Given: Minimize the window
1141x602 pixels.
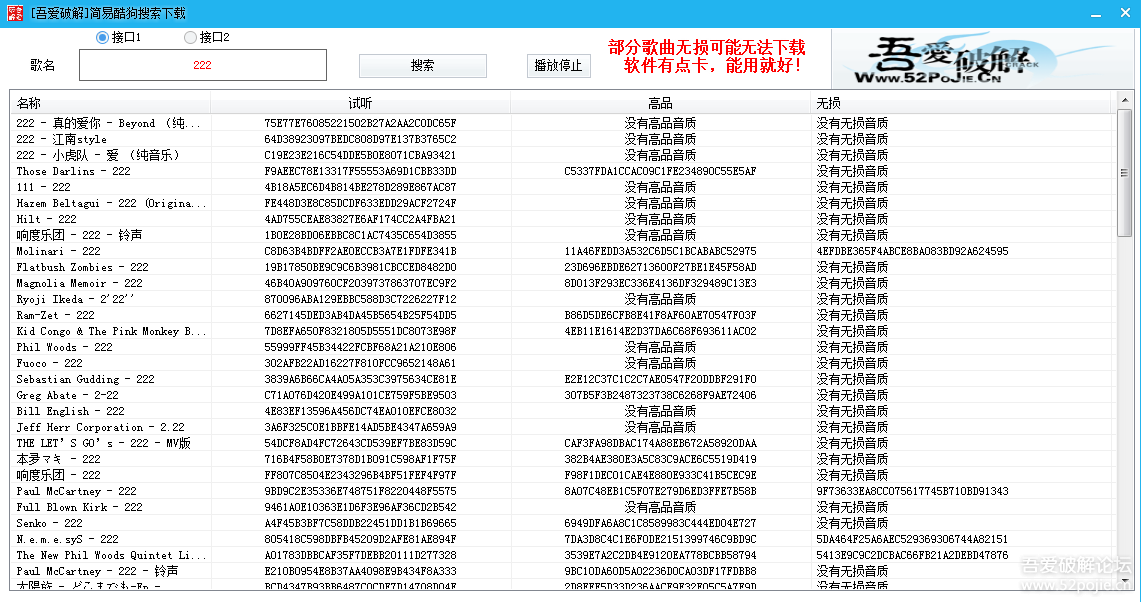Looking at the screenshot, I should [1096, 13].
